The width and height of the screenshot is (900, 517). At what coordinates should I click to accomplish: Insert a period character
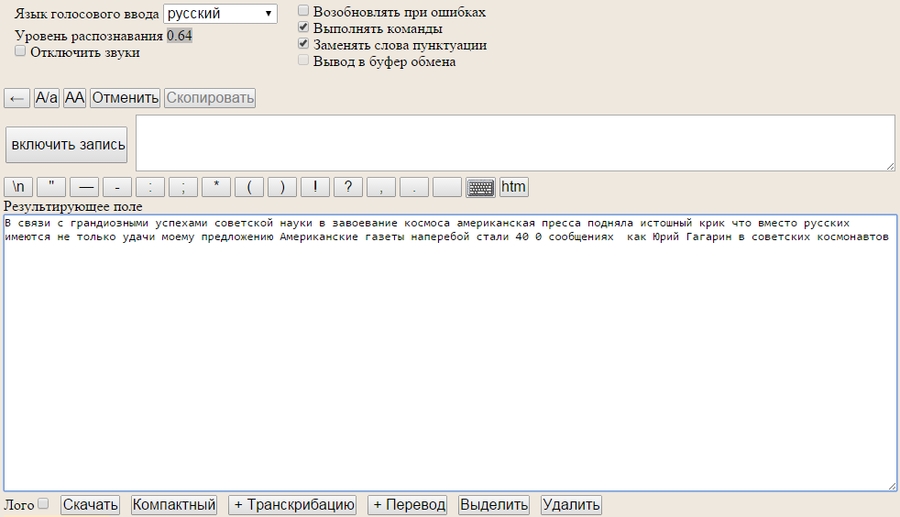pos(414,187)
